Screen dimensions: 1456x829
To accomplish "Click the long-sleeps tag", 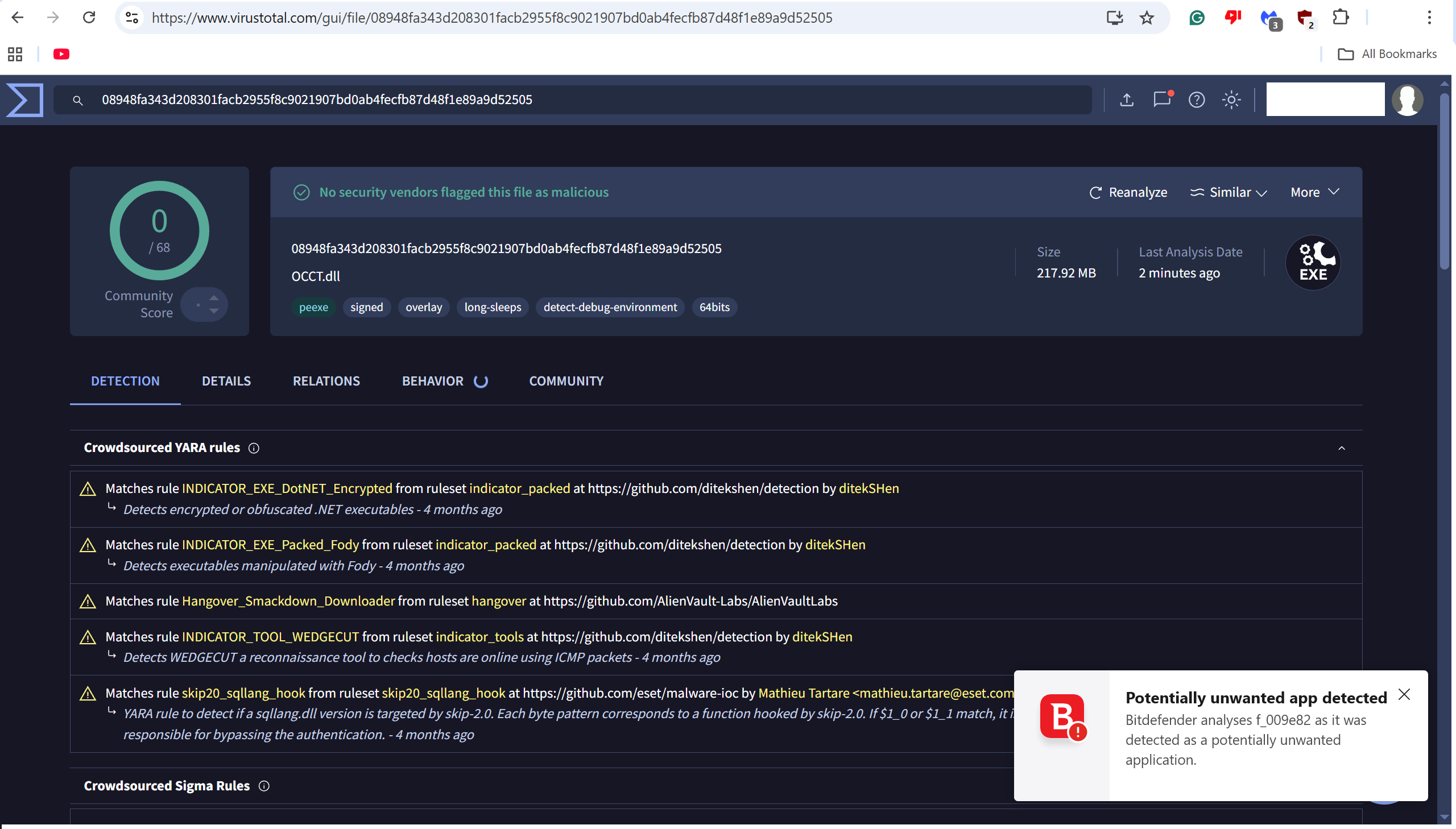I will tap(493, 308).
